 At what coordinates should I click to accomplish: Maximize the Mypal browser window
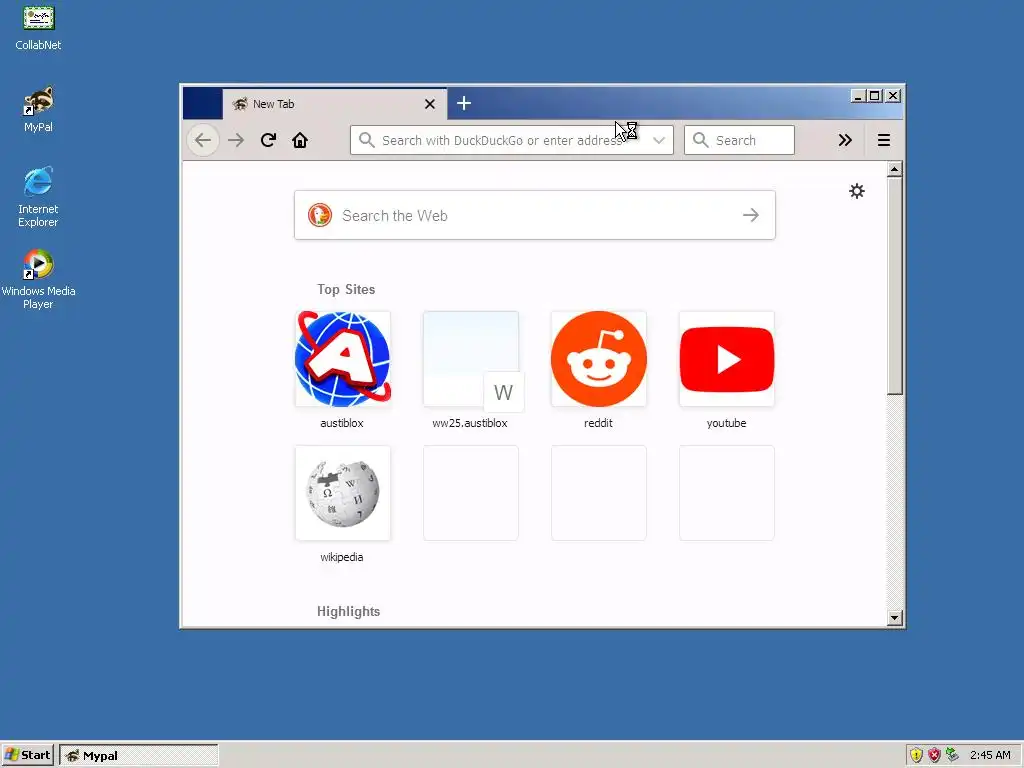point(875,96)
